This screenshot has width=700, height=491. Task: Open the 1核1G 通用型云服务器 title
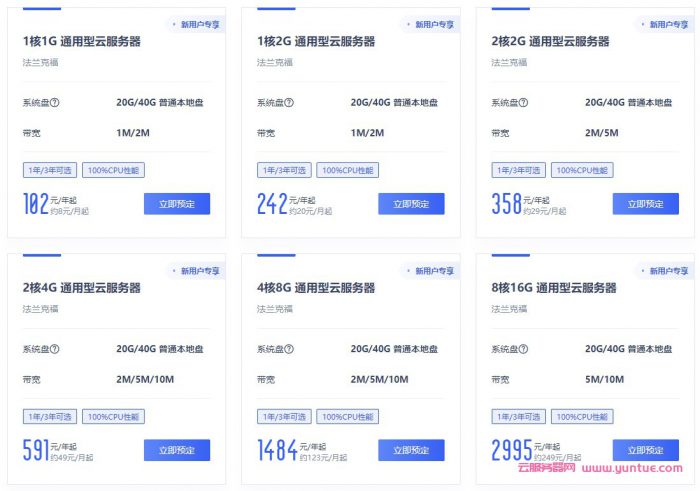tap(82, 42)
